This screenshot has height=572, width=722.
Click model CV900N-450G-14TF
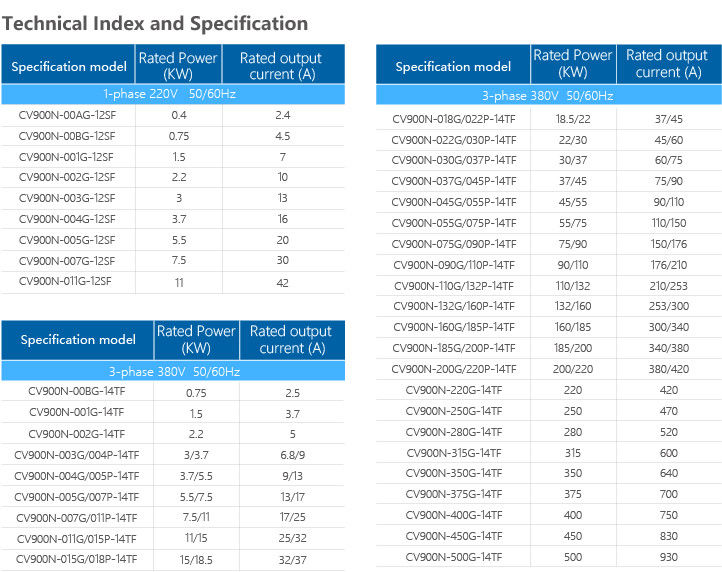[453, 535]
